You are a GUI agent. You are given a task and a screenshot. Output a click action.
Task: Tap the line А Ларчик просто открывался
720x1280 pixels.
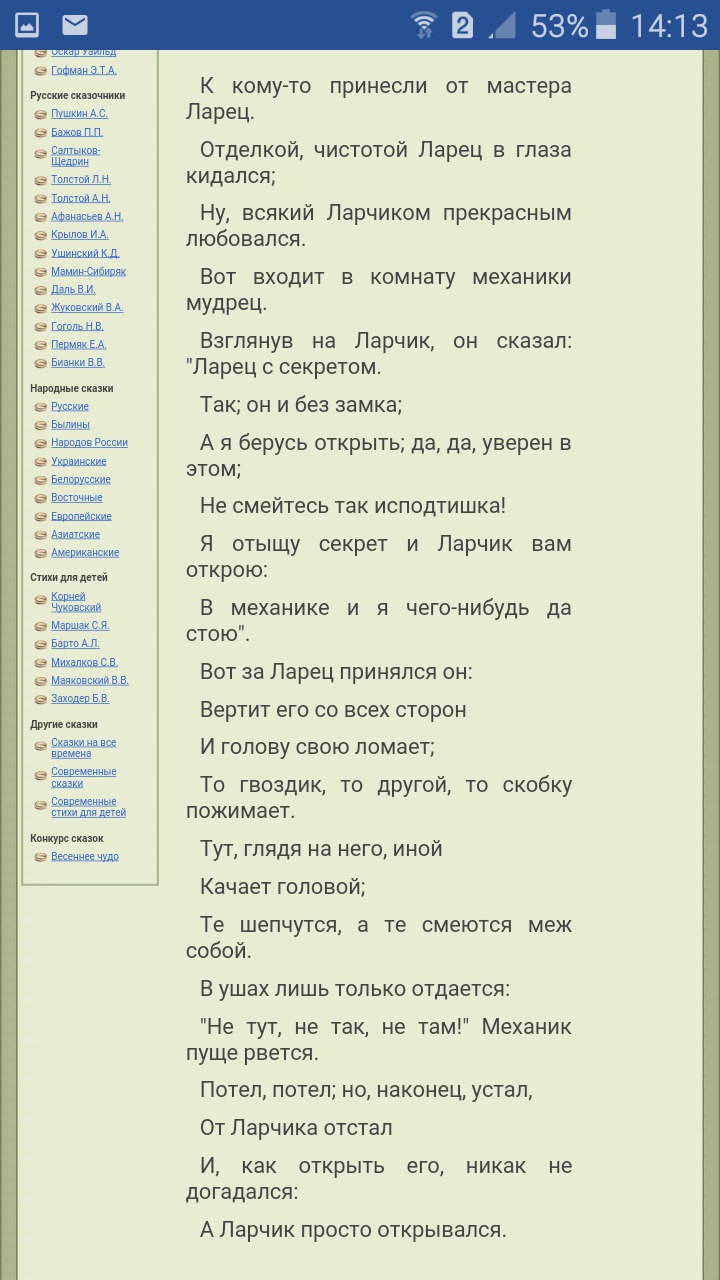tap(353, 1229)
